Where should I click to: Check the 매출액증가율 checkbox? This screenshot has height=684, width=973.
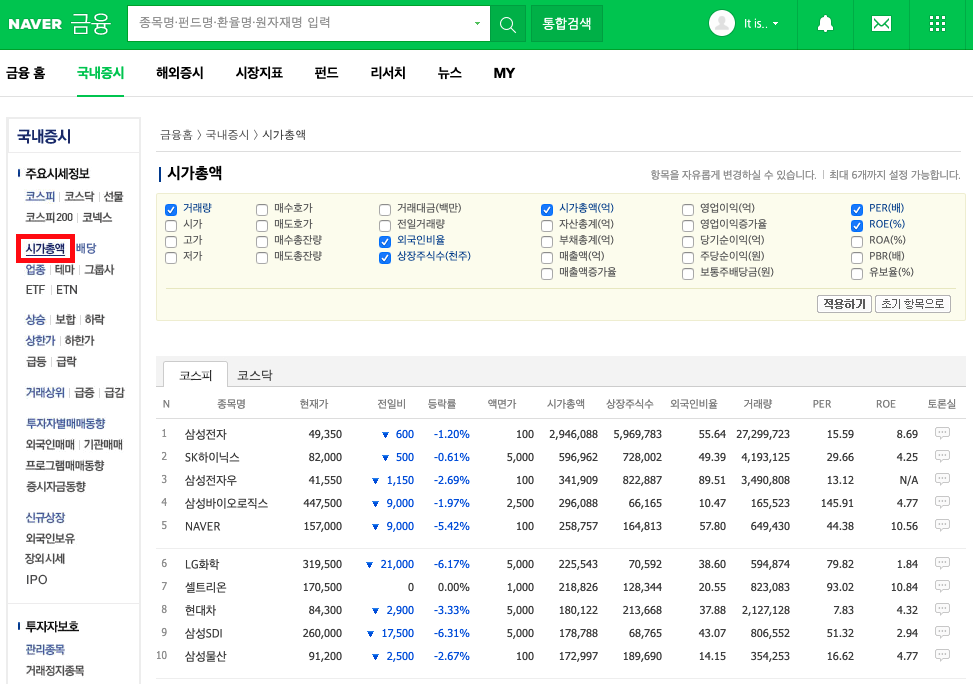[547, 273]
